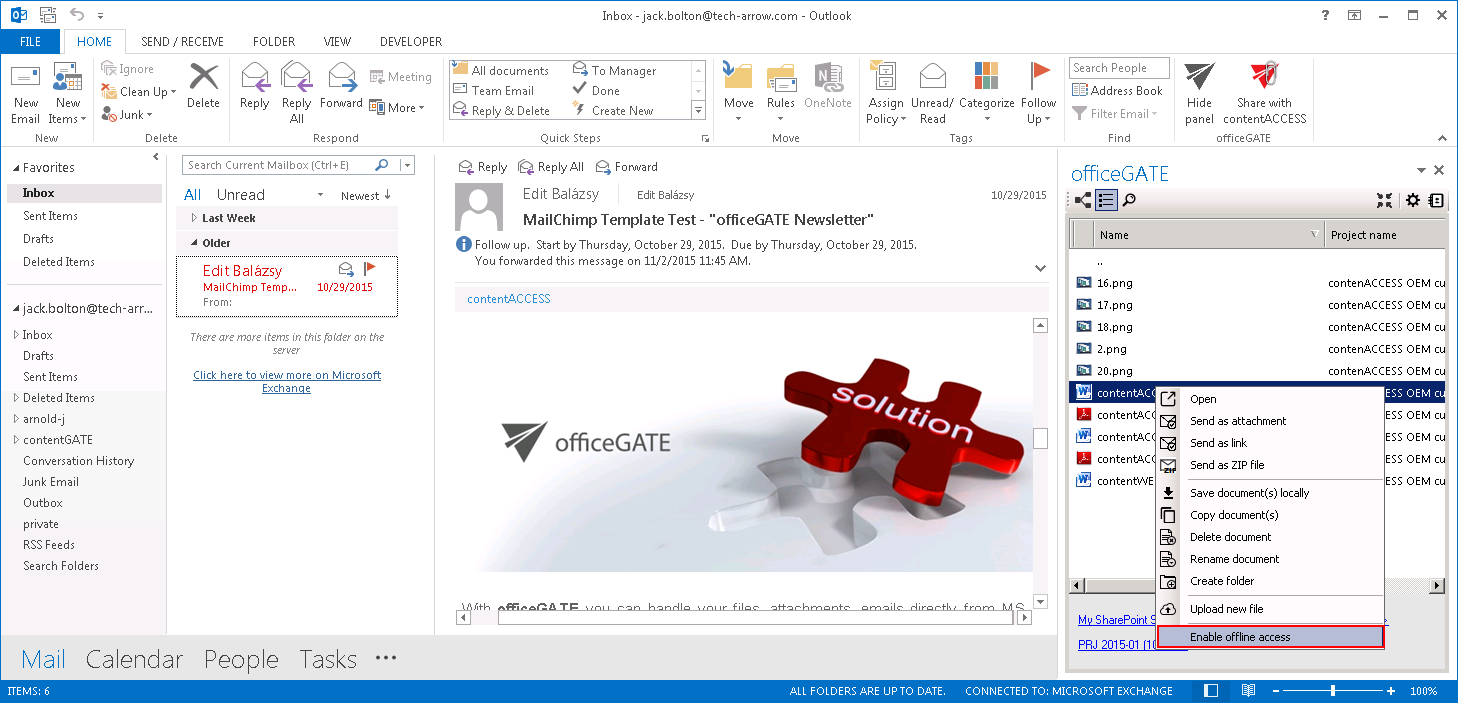The width and height of the screenshot is (1458, 703).
Task: Click Forward in the reading pane
Action: pos(627,167)
